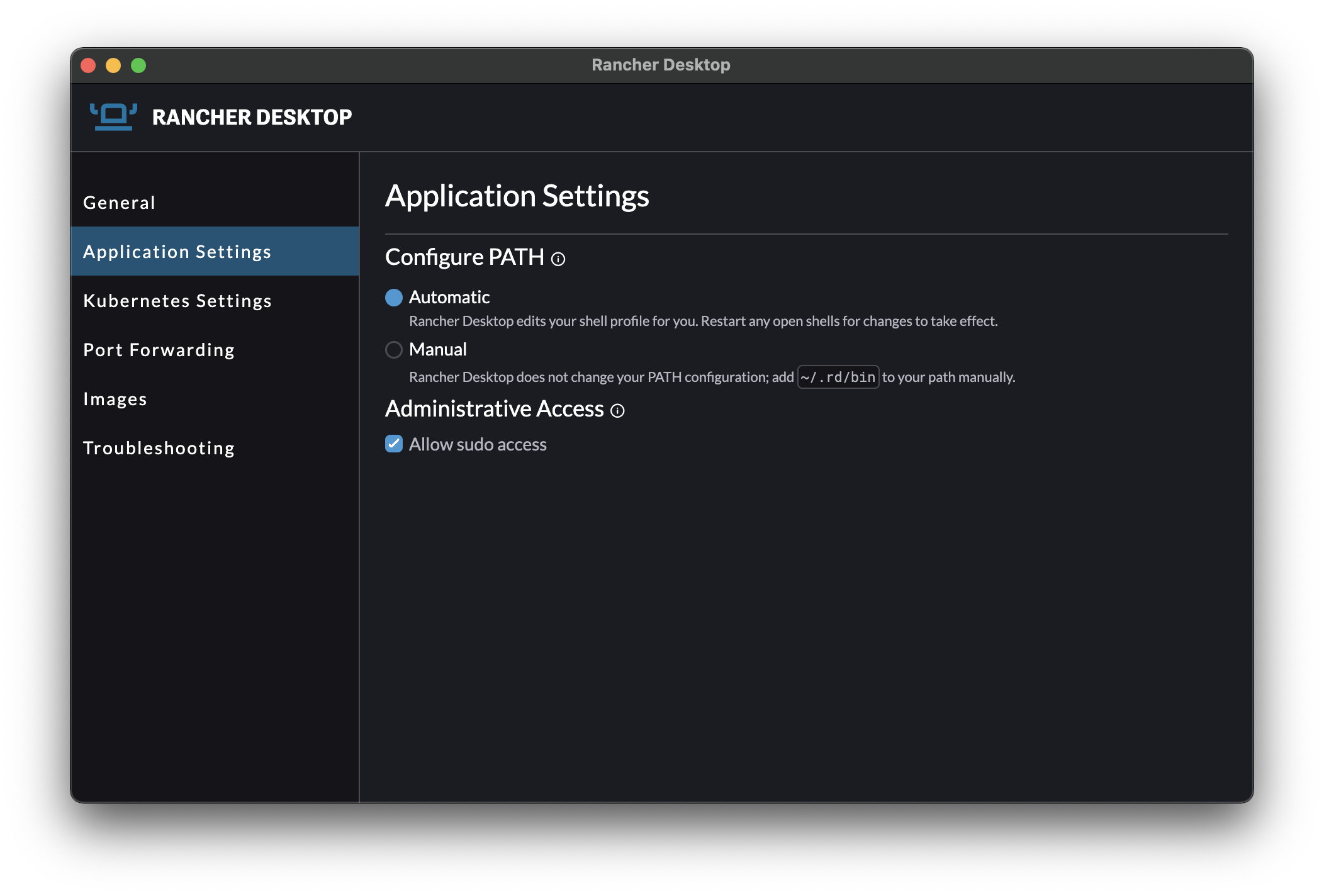Close the Rancher Desktop window
The height and width of the screenshot is (896, 1324).
click(89, 65)
